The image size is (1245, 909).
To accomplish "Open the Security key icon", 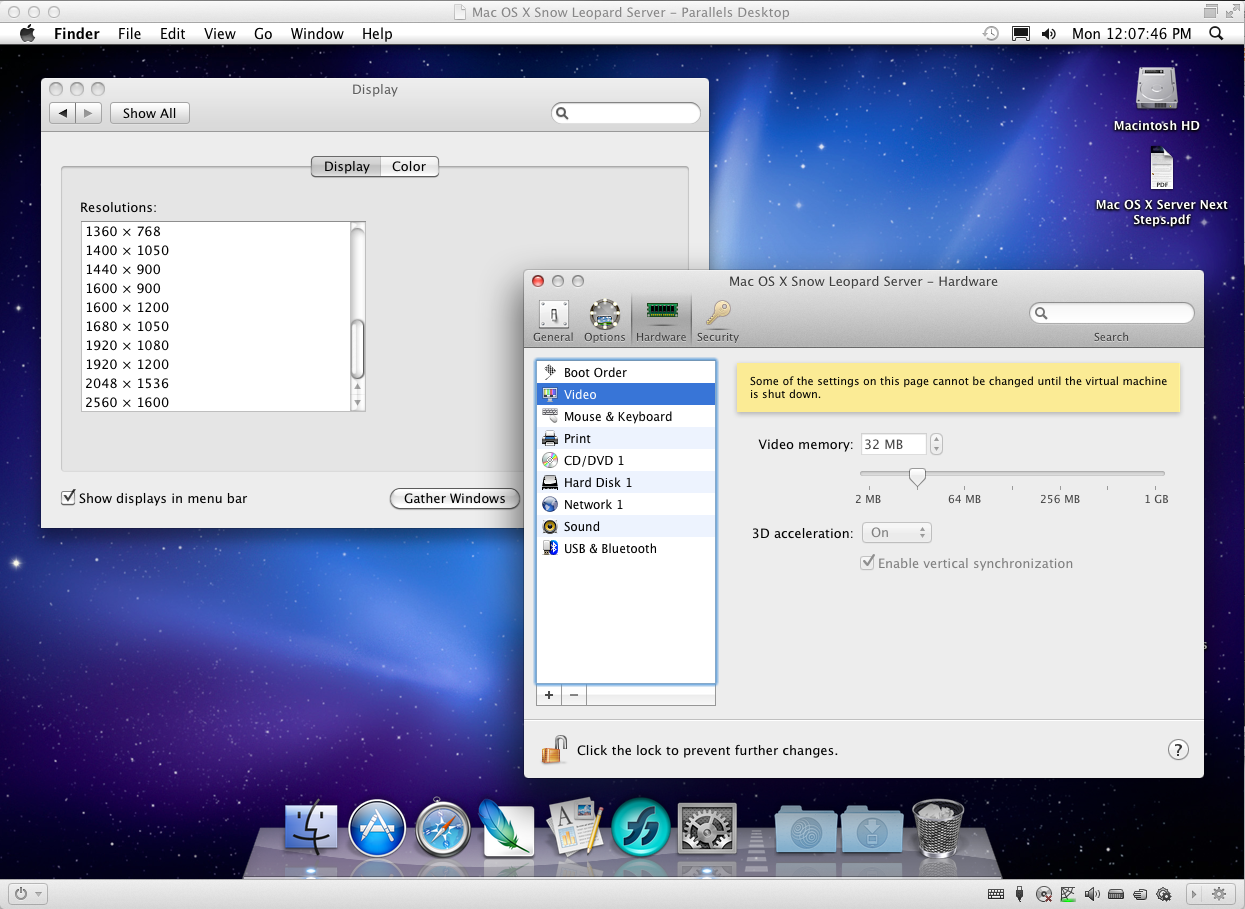I will [x=717, y=320].
